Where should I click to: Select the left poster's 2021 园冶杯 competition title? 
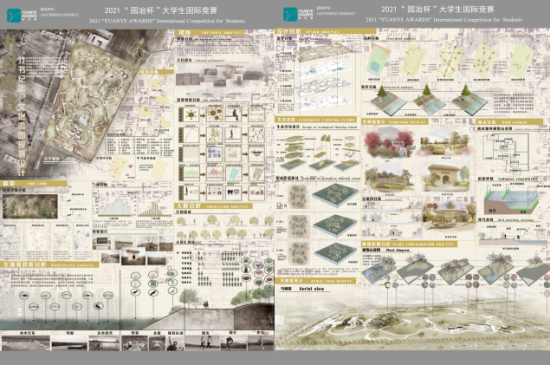point(162,11)
